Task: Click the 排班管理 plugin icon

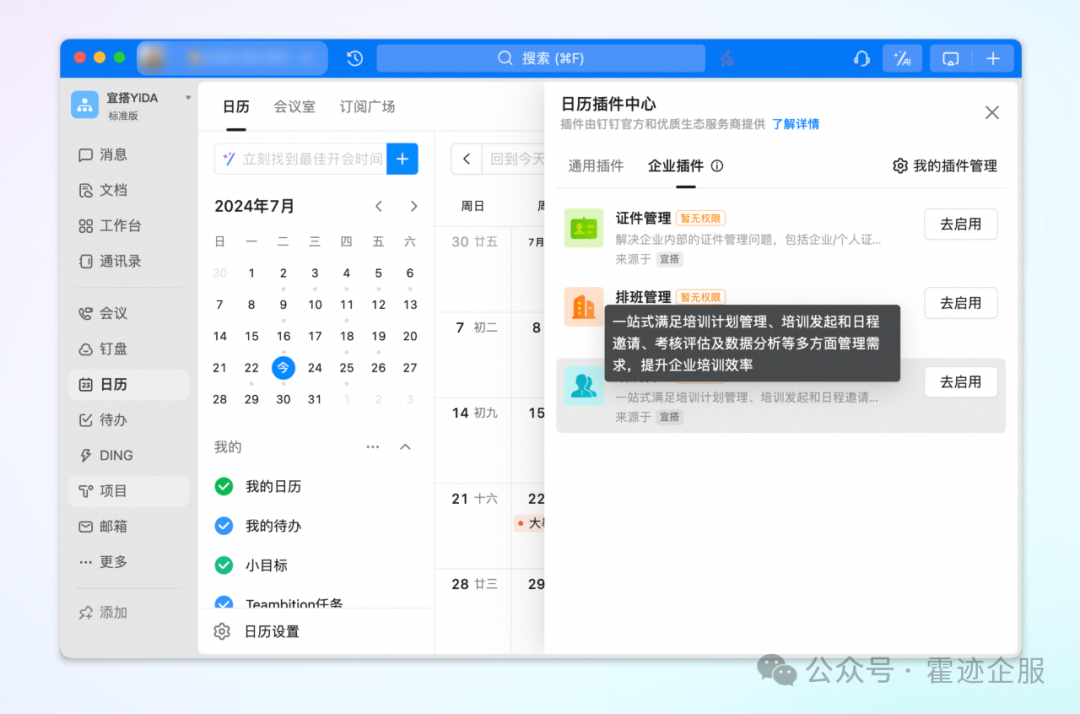Action: point(583,306)
